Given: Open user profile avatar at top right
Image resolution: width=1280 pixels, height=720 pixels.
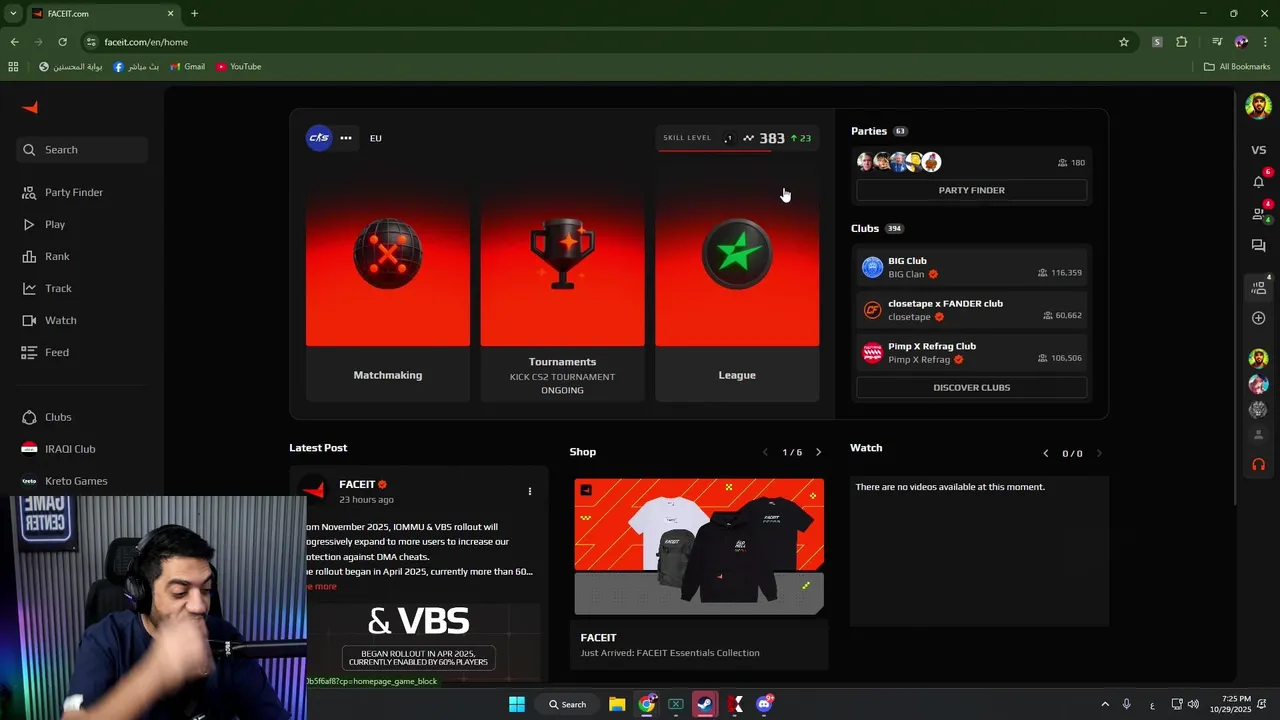Looking at the screenshot, I should click(1258, 106).
